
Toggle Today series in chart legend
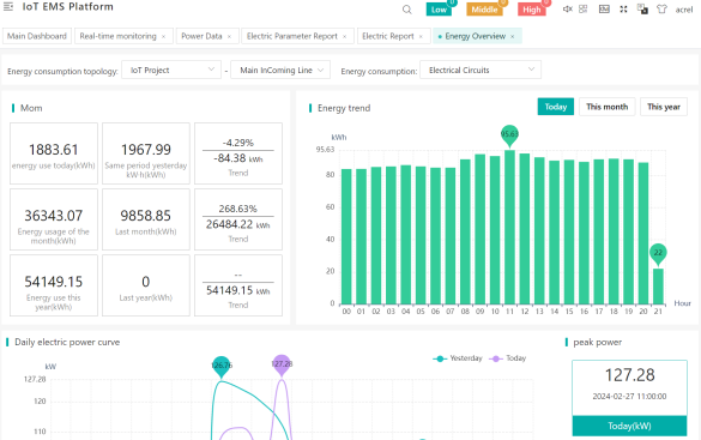(513, 358)
